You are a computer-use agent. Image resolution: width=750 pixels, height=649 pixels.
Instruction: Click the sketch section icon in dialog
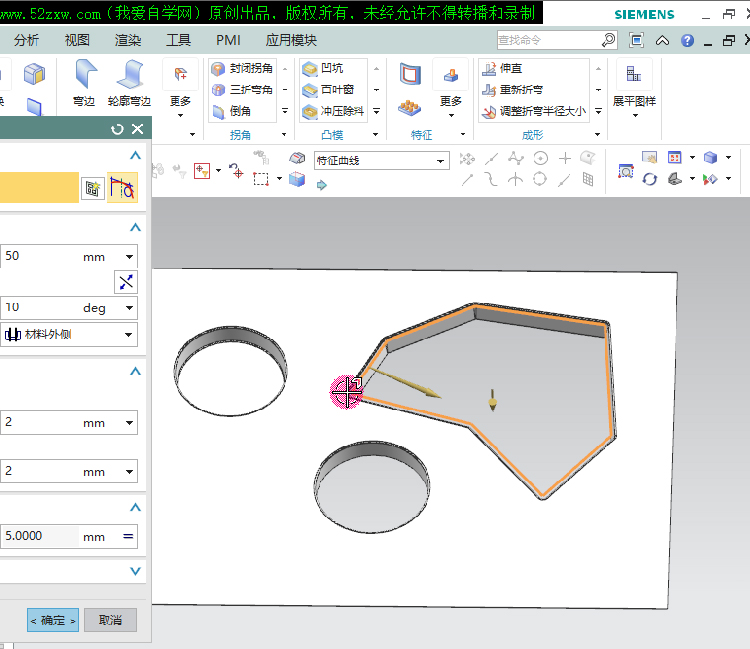pos(93,188)
